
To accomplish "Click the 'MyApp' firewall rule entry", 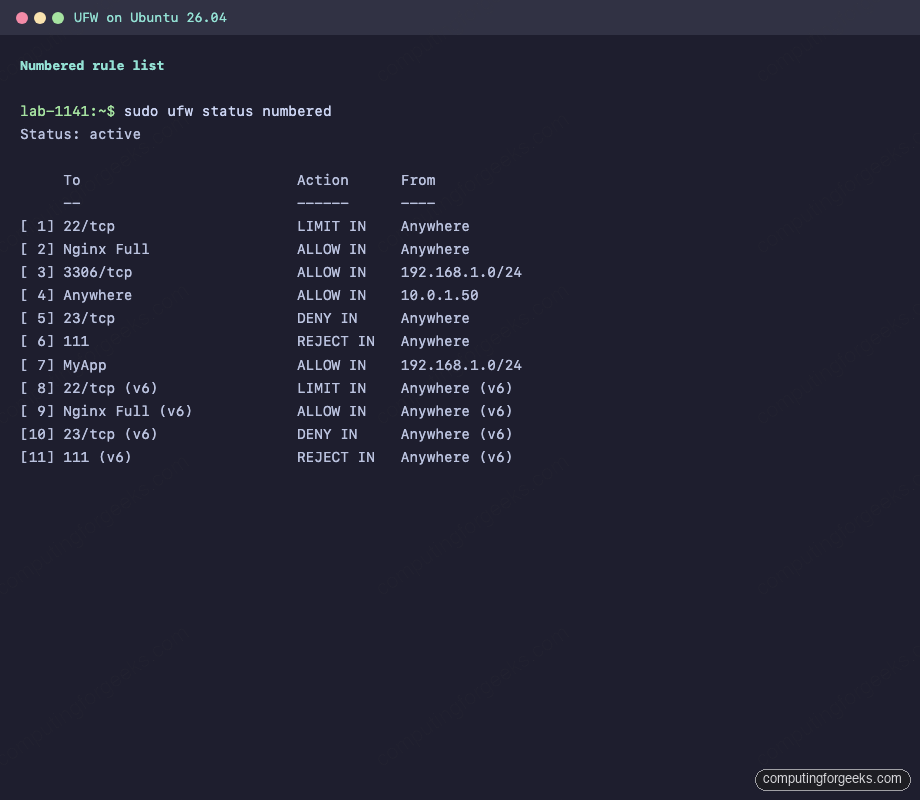I will coord(84,365).
